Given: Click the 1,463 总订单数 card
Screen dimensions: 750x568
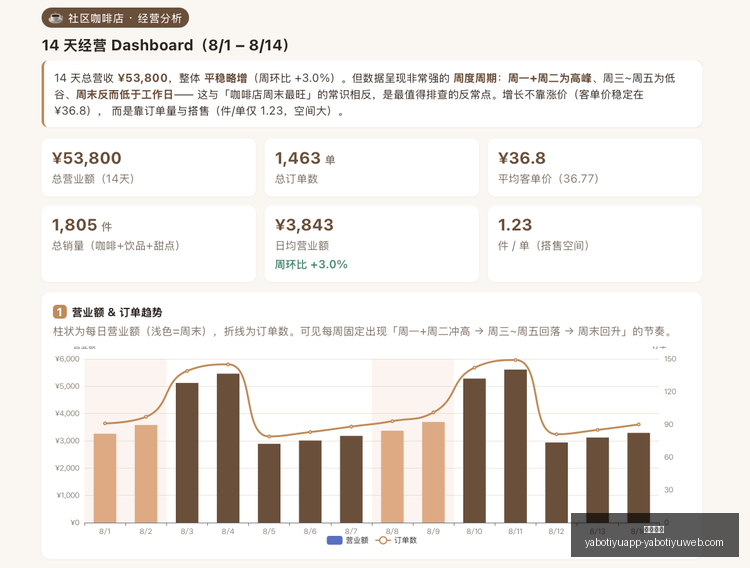Looking at the screenshot, I should [x=372, y=167].
